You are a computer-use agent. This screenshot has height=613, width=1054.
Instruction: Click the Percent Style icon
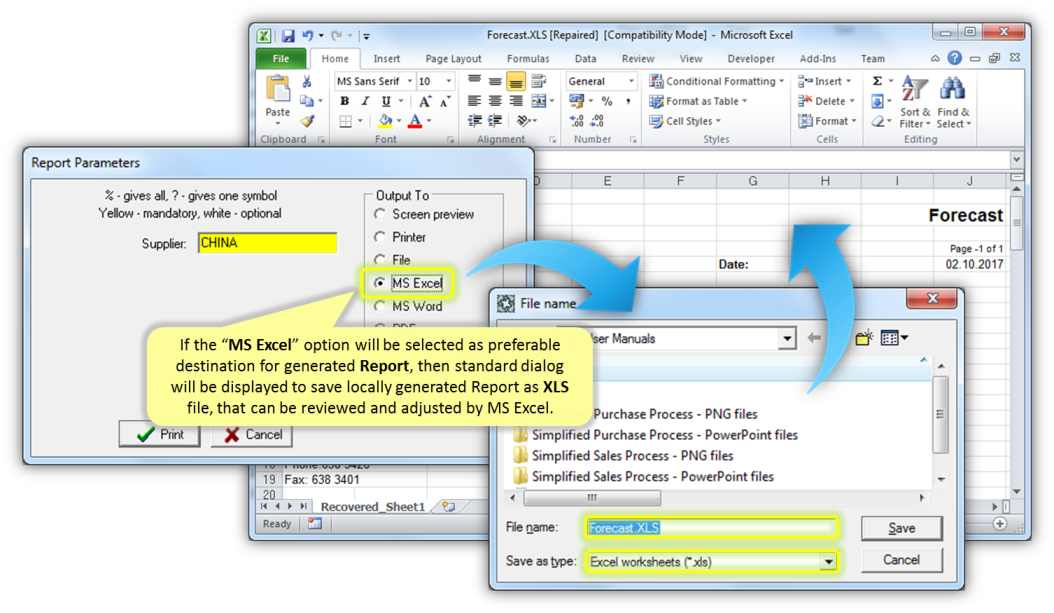tap(606, 102)
